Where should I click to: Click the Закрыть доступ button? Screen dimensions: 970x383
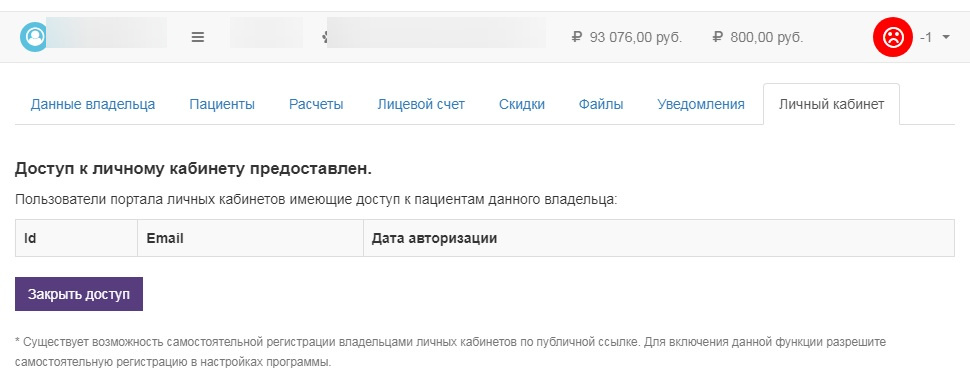coord(79,294)
